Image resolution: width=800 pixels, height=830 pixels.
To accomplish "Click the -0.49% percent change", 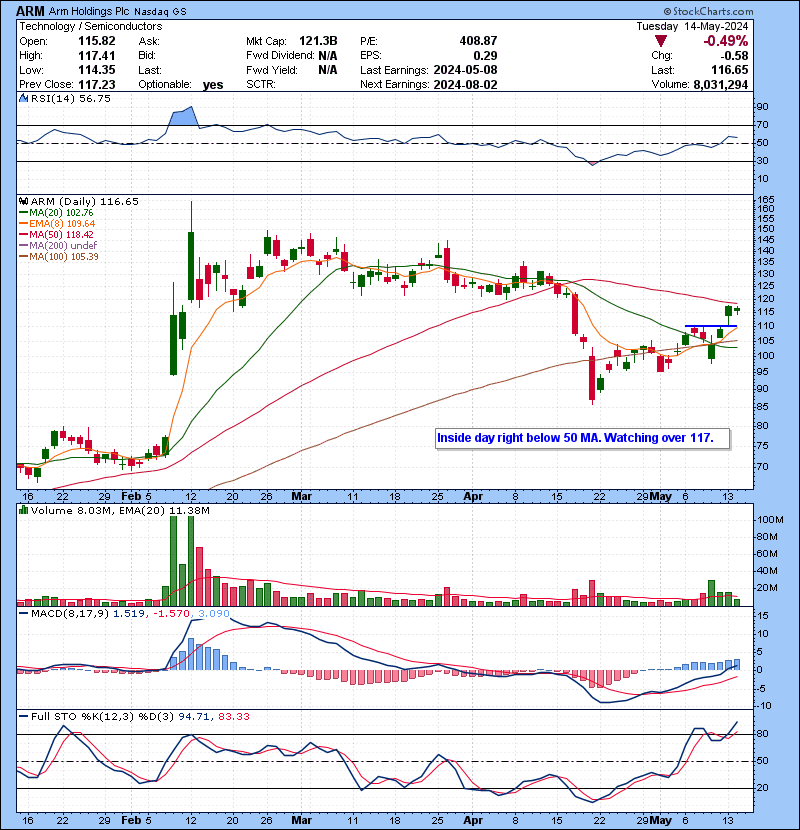I will coord(725,41).
